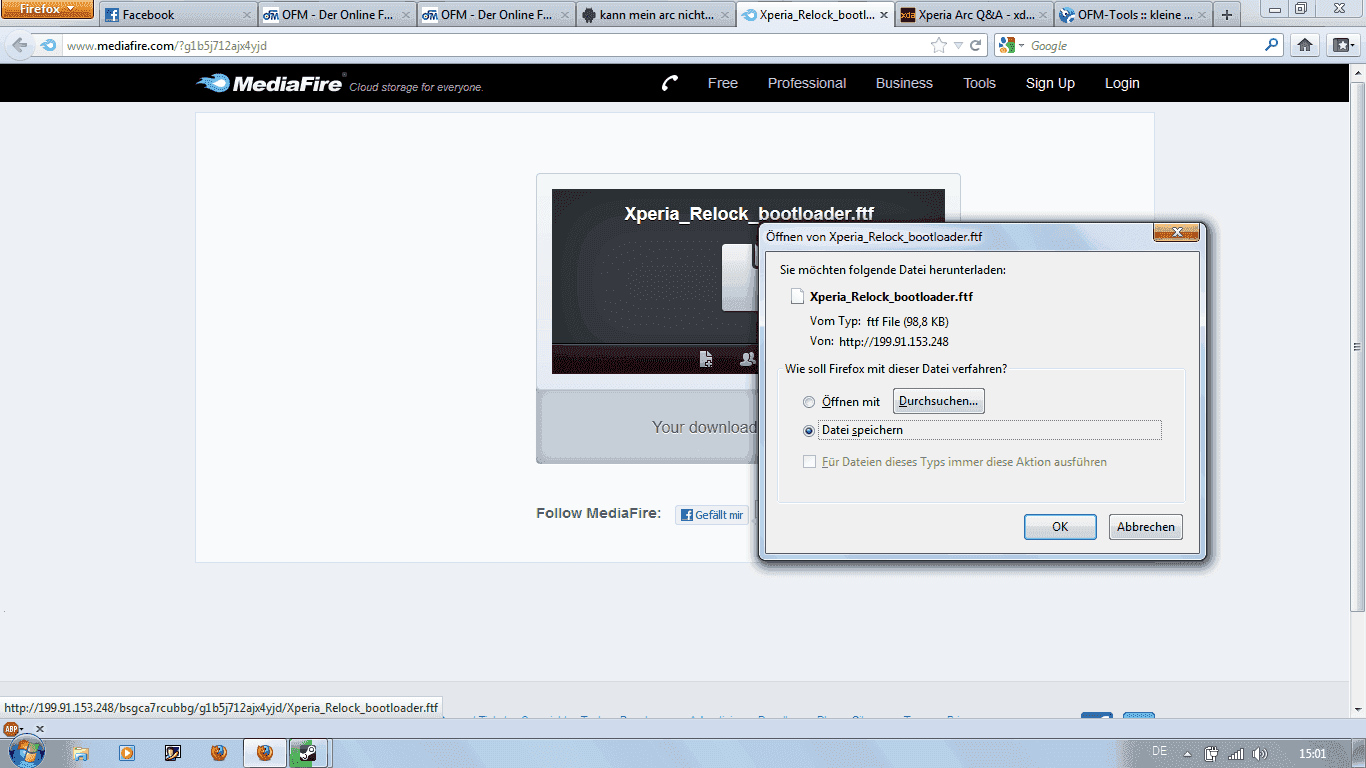Click Abbrechen to cancel the download
The height and width of the screenshot is (768, 1366).
[1146, 527]
